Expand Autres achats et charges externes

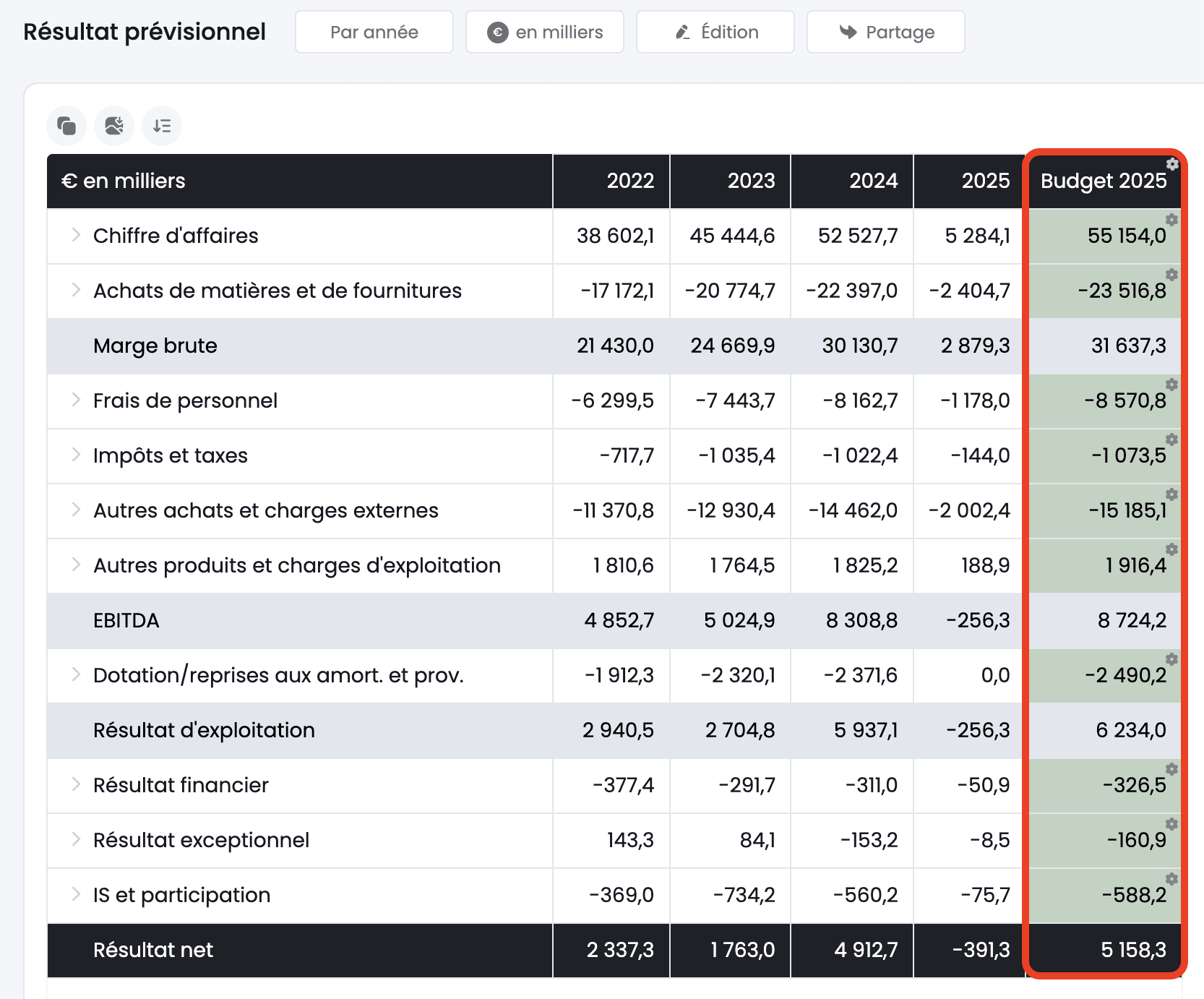click(76, 510)
